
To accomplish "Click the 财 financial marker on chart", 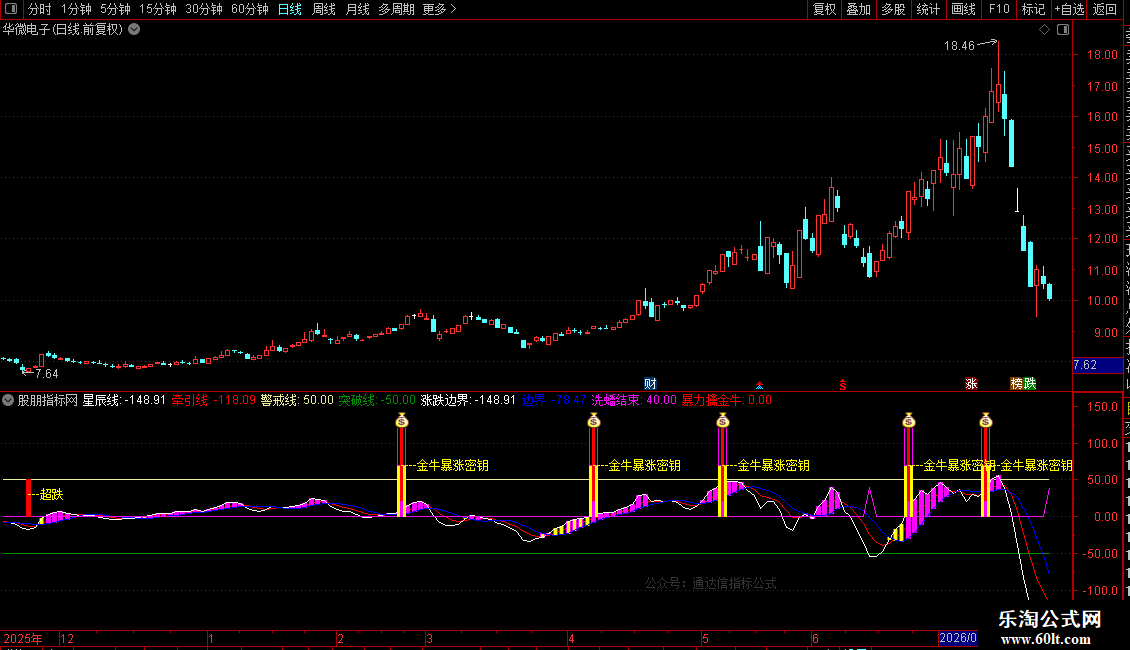I will [x=650, y=383].
